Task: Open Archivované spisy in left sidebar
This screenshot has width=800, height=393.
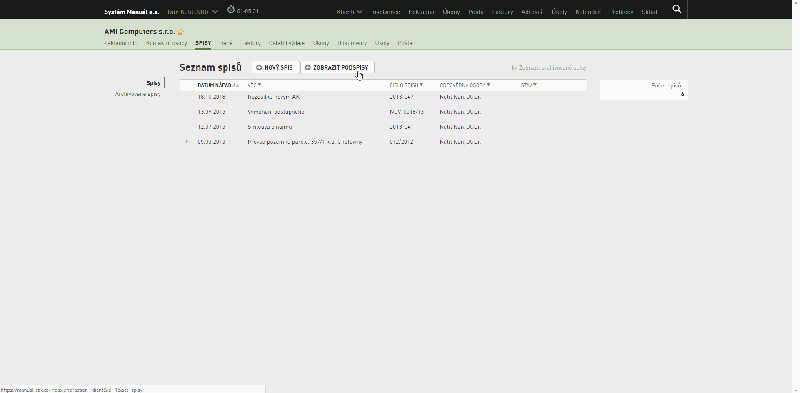Action: point(137,94)
